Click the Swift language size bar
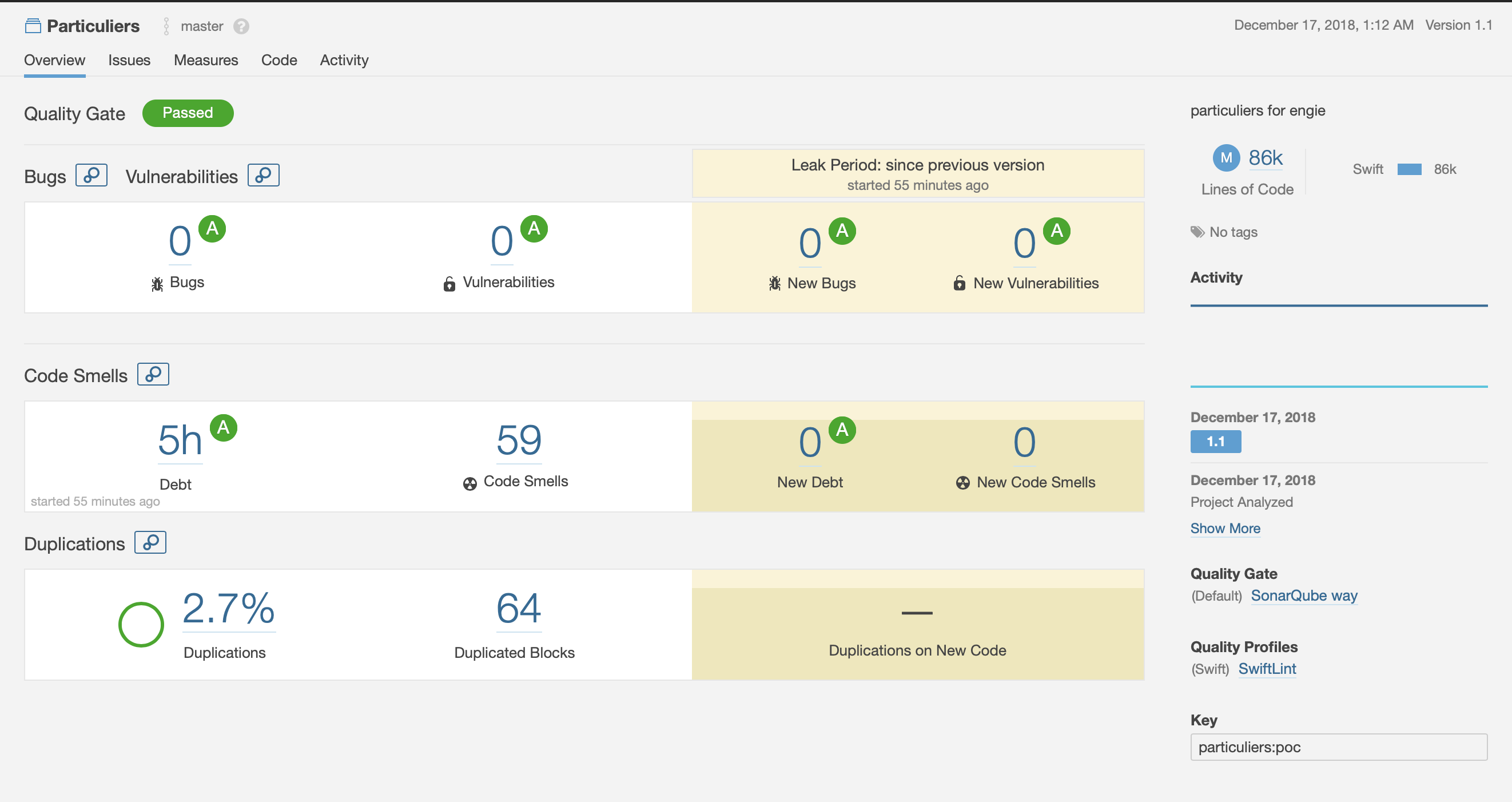This screenshot has width=1512, height=802. point(1408,169)
